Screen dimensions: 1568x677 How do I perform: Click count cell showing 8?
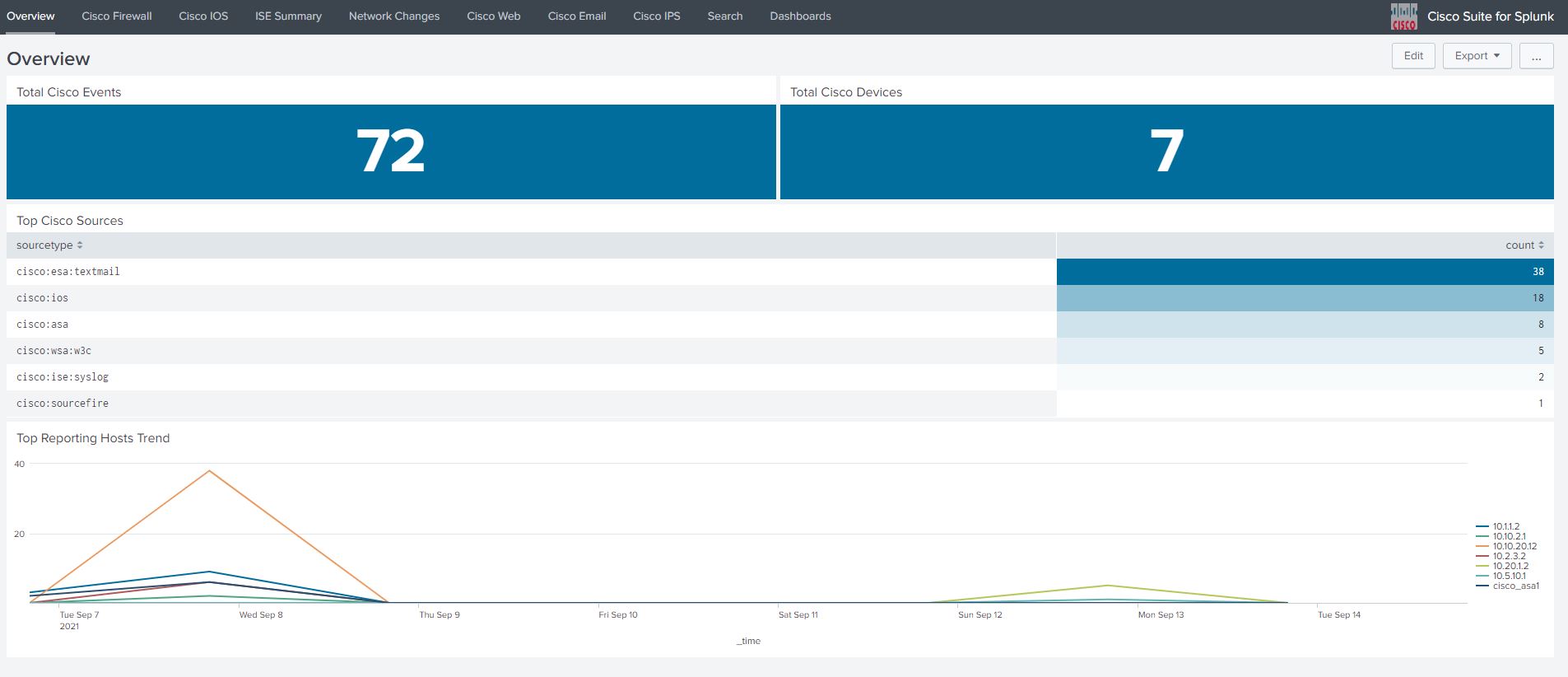click(1305, 324)
